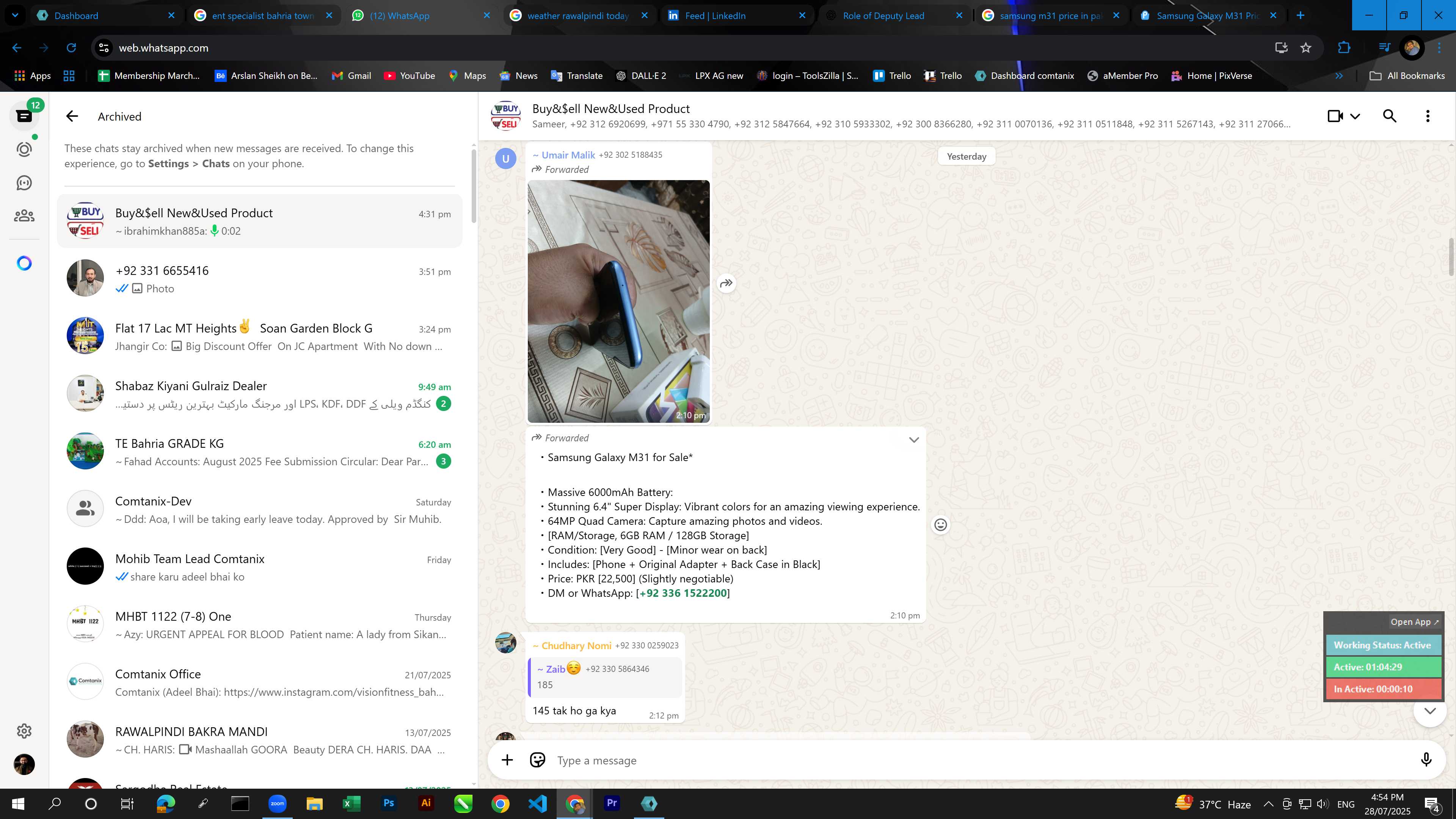Screen dimensions: 1456x819
Task: Open new browser tab plus button
Action: [x=1300, y=15]
